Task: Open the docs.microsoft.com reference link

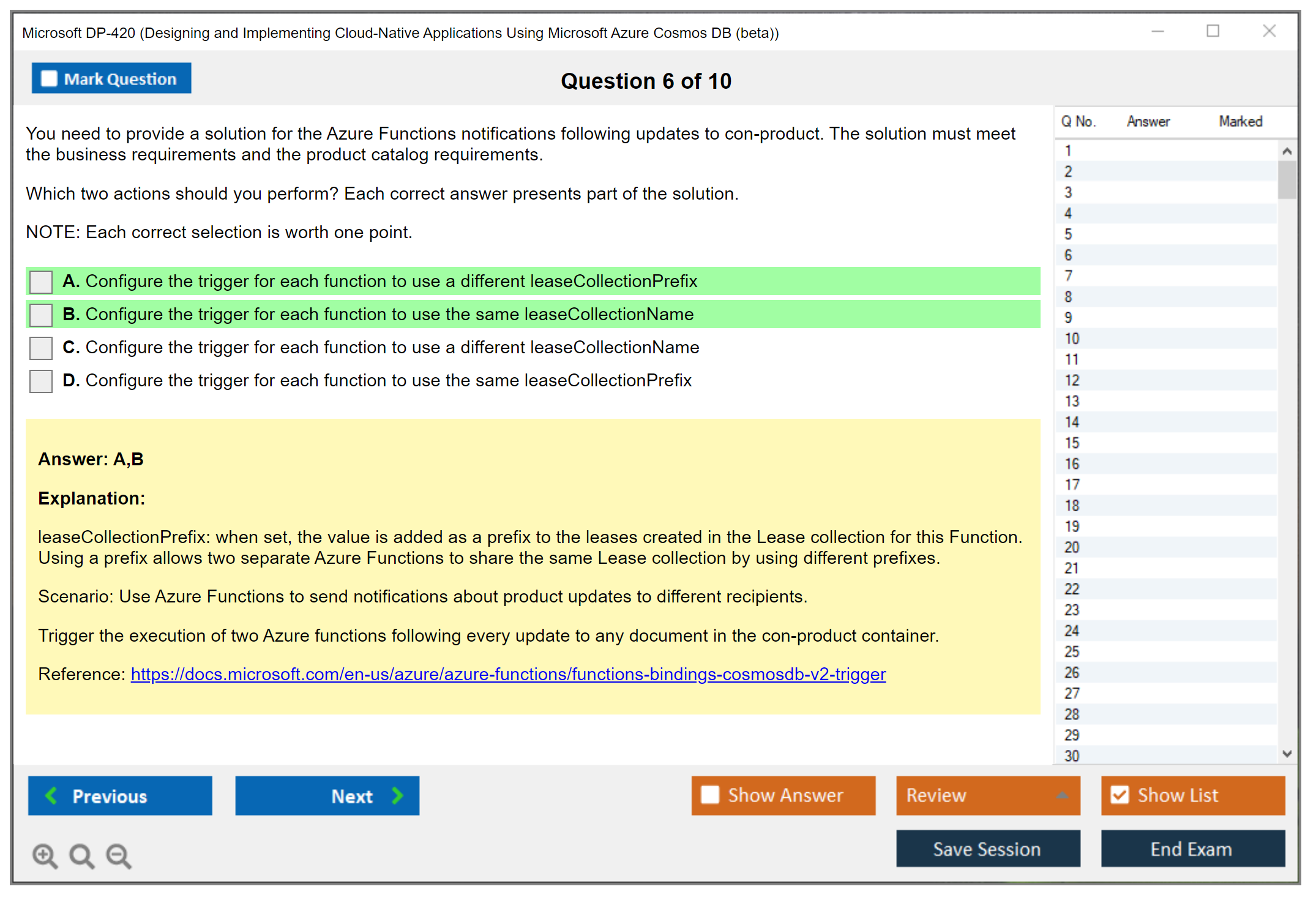Action: (x=508, y=674)
